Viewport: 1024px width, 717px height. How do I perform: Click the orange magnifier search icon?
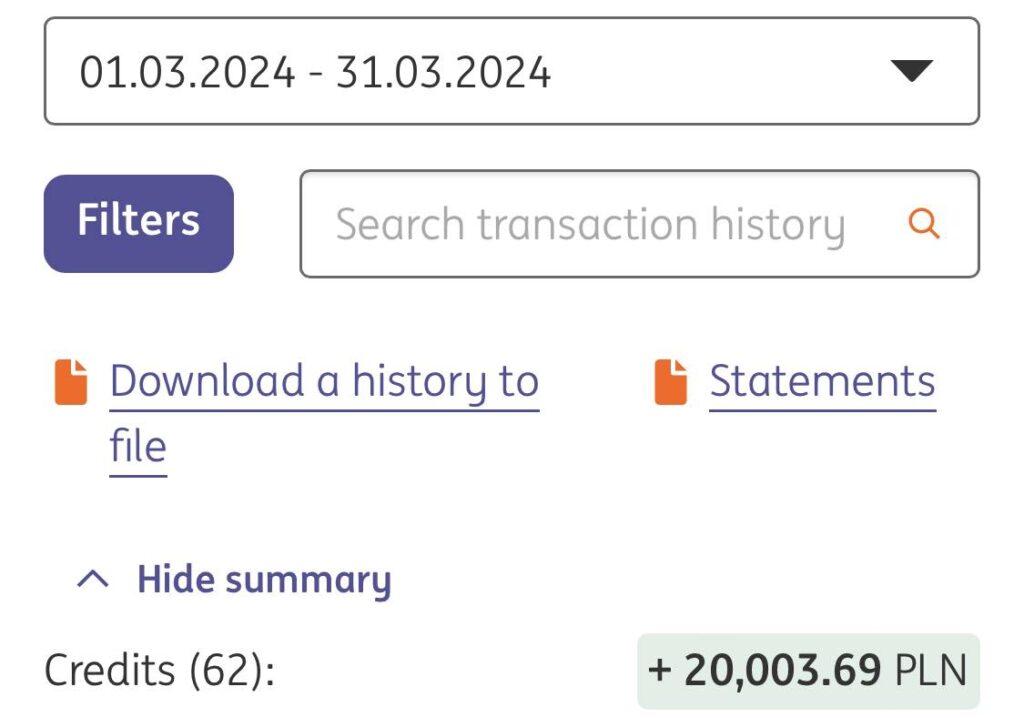click(924, 224)
